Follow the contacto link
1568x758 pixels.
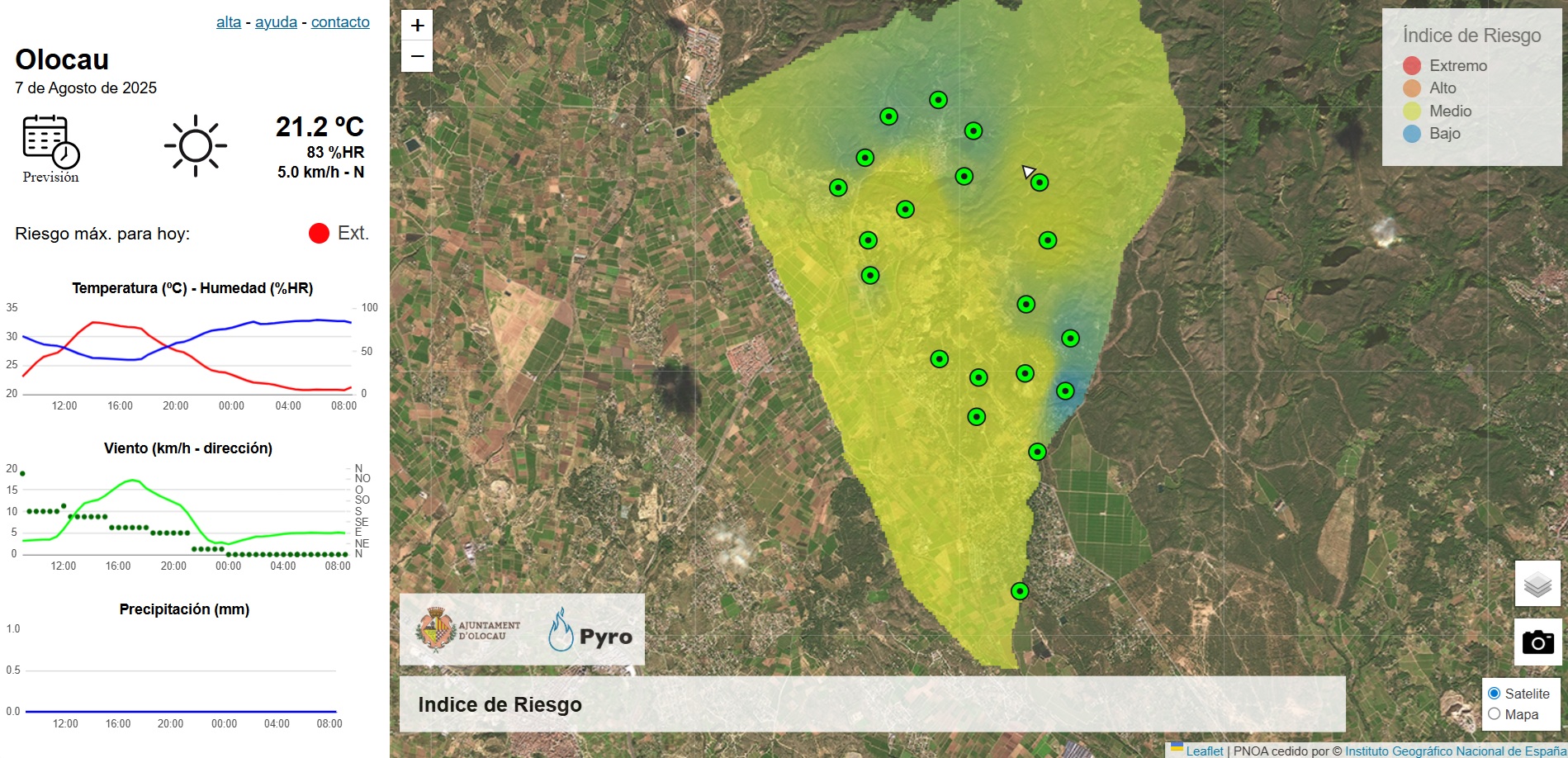click(x=340, y=22)
